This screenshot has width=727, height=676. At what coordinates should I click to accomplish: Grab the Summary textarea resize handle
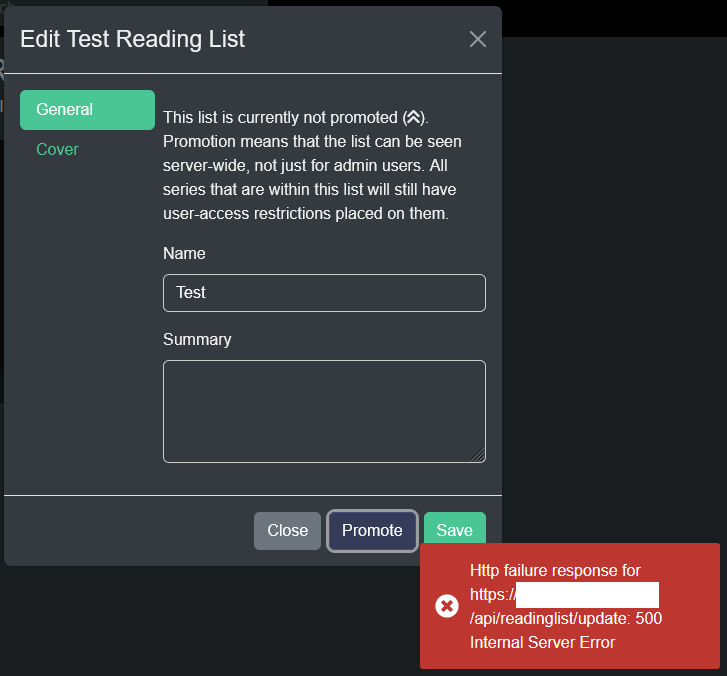point(478,456)
